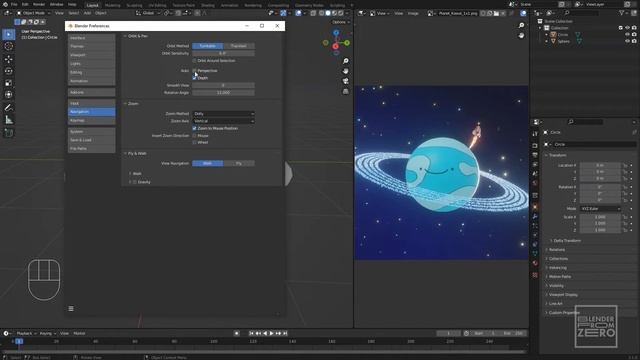Image resolution: width=640 pixels, height=360 pixels.
Task: Open the Material properties tab icon
Action: pyautogui.click(x=535, y=263)
